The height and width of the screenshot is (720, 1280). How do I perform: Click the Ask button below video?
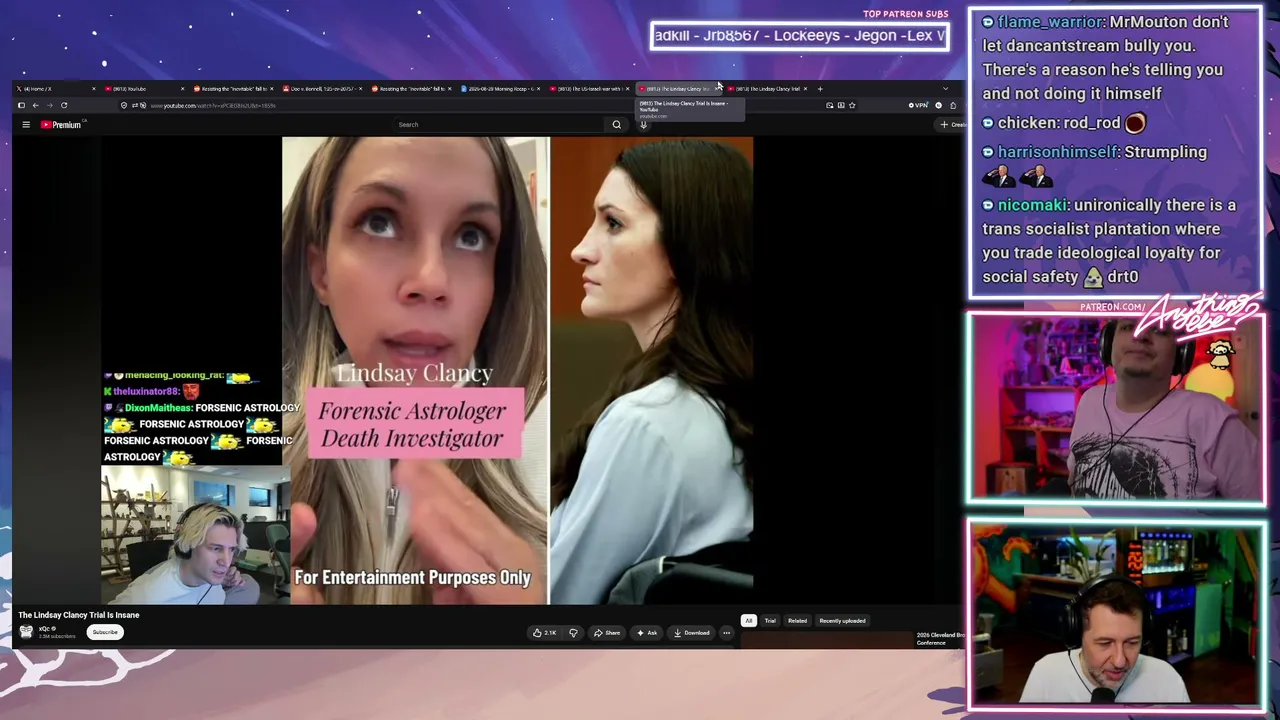pyautogui.click(x=647, y=633)
